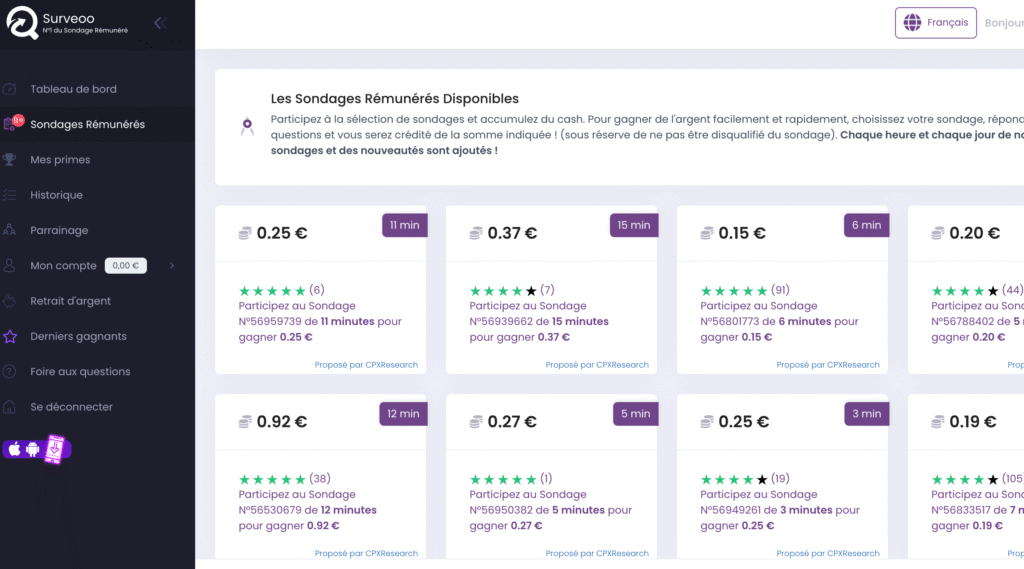Click the 0,00 € account balance badge
Screen dimensions: 1024x569
coord(126,266)
